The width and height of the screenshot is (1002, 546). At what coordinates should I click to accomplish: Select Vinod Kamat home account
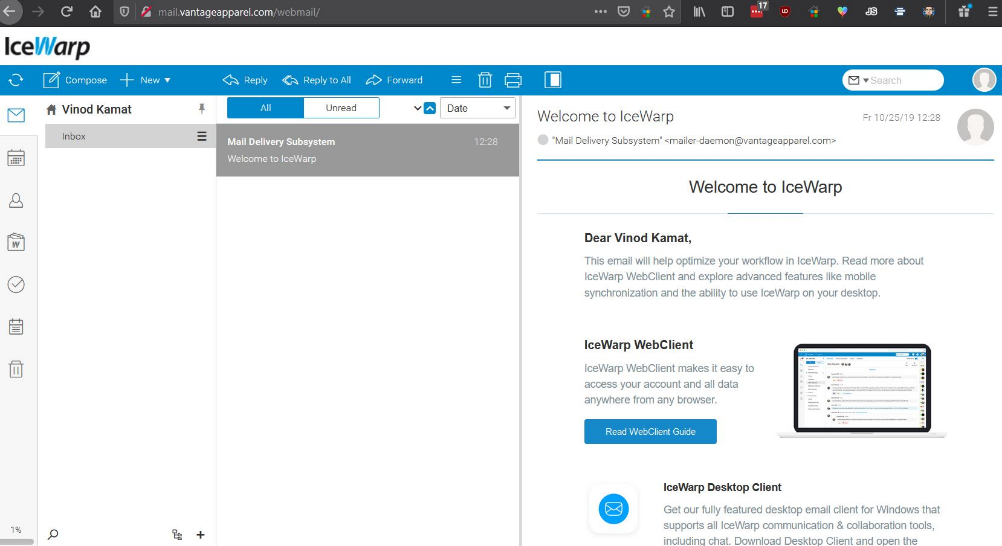[89, 109]
